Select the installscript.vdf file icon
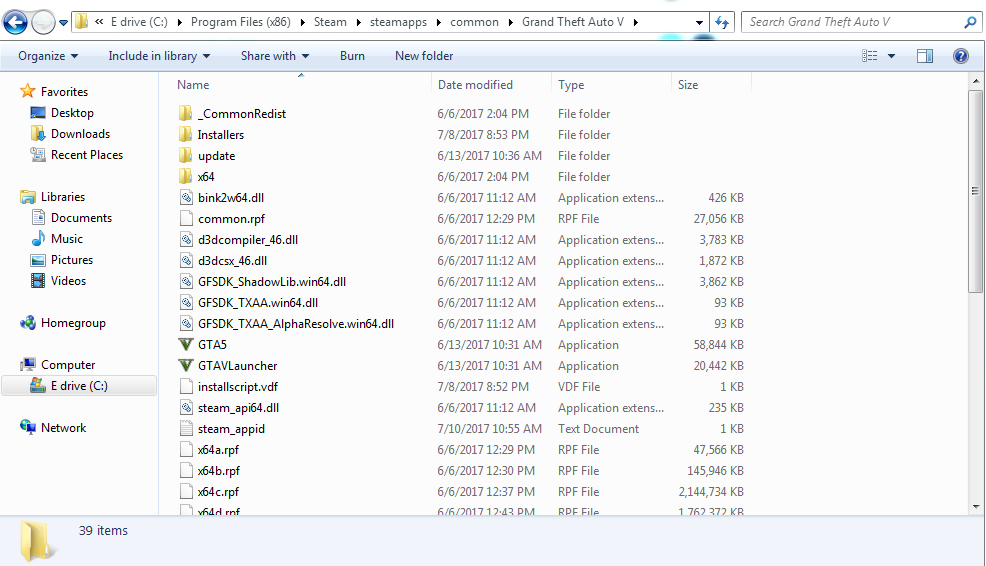The image size is (986, 566). click(186, 387)
